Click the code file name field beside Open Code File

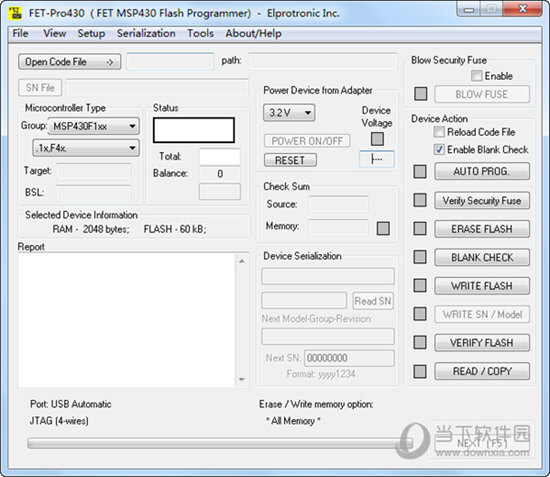point(170,62)
